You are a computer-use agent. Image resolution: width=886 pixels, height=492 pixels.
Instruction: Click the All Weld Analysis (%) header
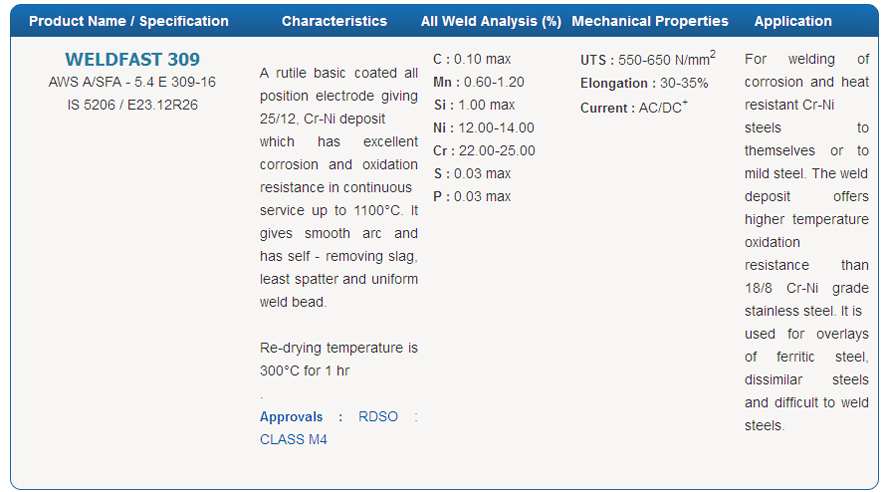pyautogui.click(x=491, y=21)
